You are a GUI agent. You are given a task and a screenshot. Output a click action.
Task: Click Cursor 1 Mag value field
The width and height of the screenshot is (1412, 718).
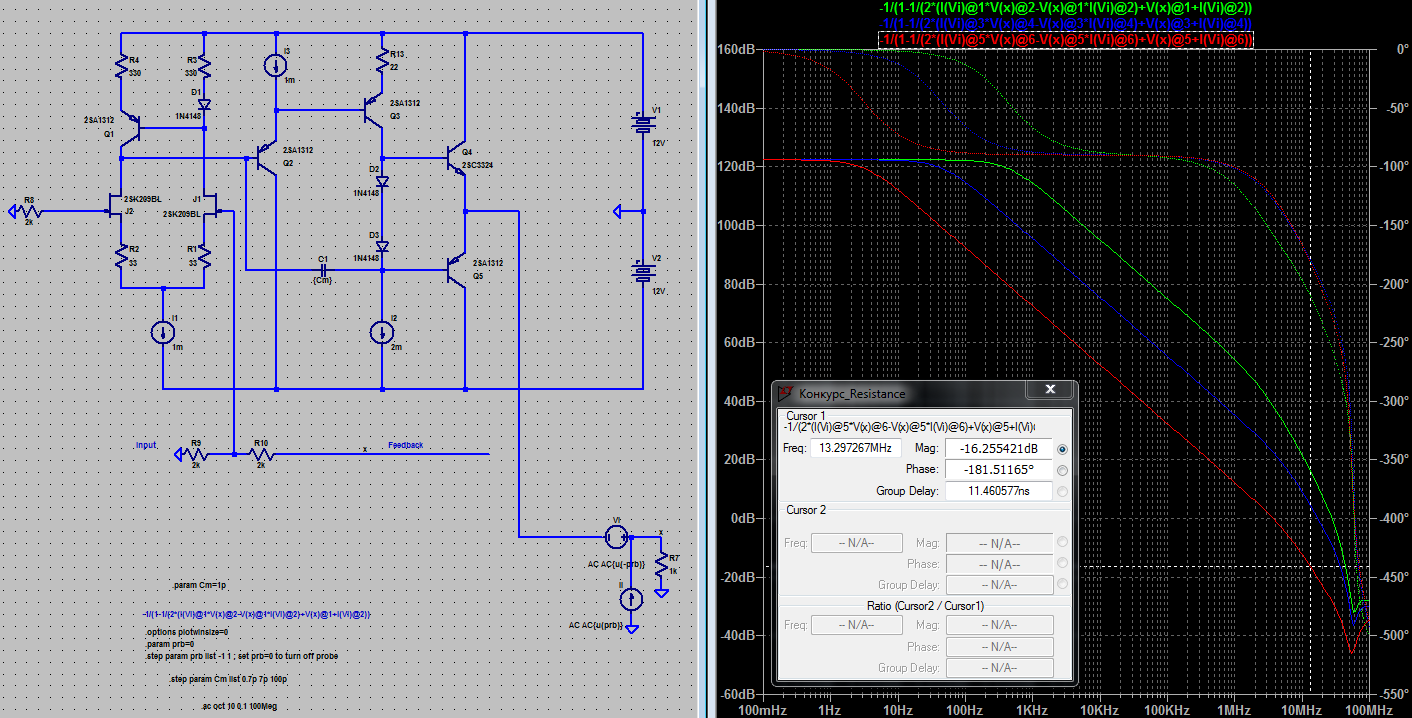[998, 449]
